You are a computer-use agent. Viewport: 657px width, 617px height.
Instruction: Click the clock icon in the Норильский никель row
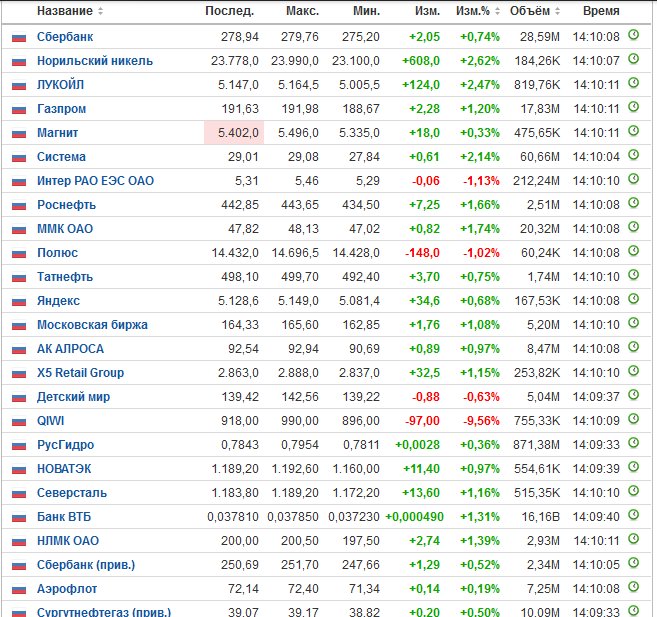(634, 59)
